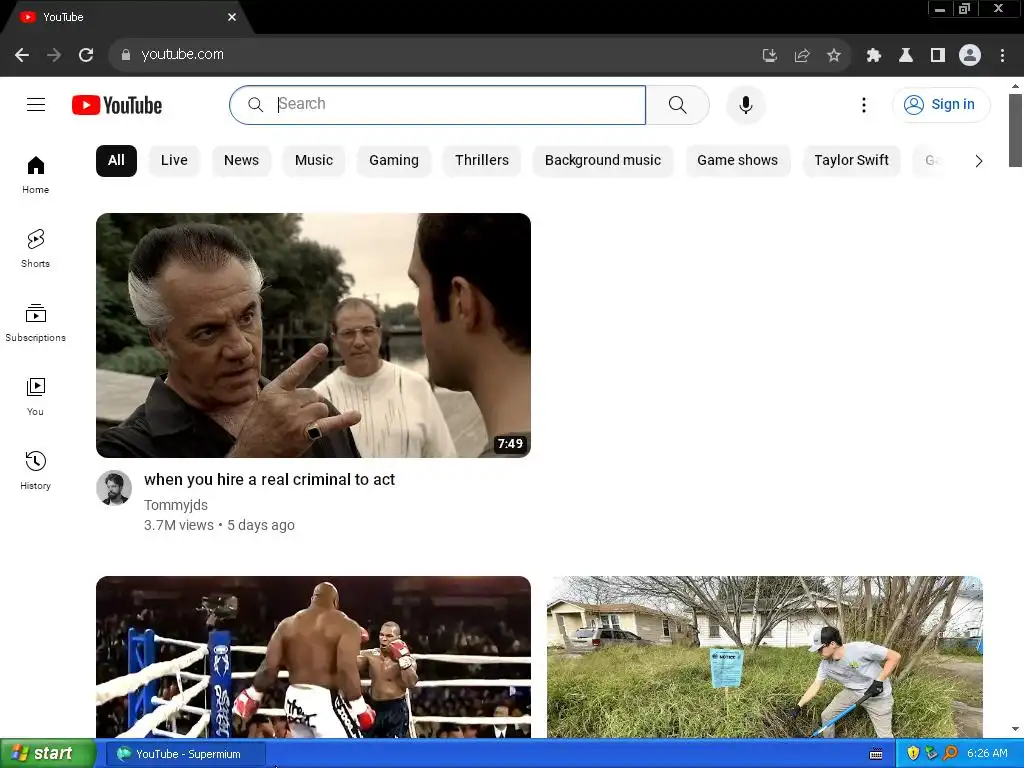Viewport: 1024px width, 768px height.
Task: Start voice search with microphone icon
Action: [x=746, y=104]
